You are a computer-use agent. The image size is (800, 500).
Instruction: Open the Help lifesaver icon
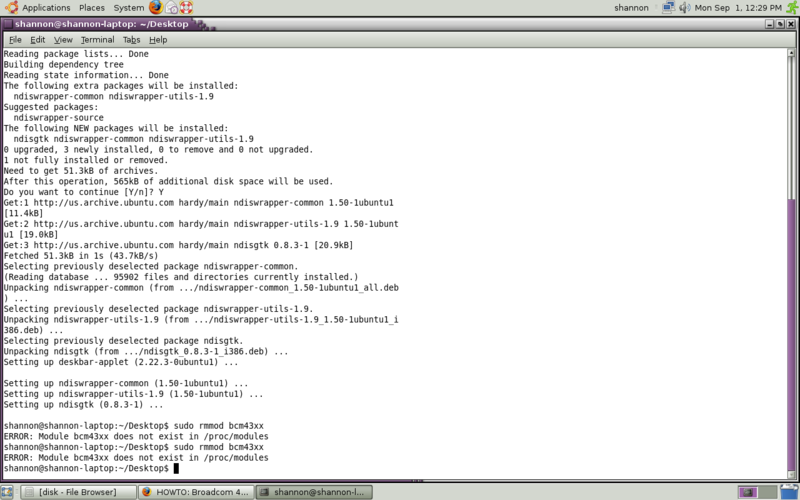point(186,8)
